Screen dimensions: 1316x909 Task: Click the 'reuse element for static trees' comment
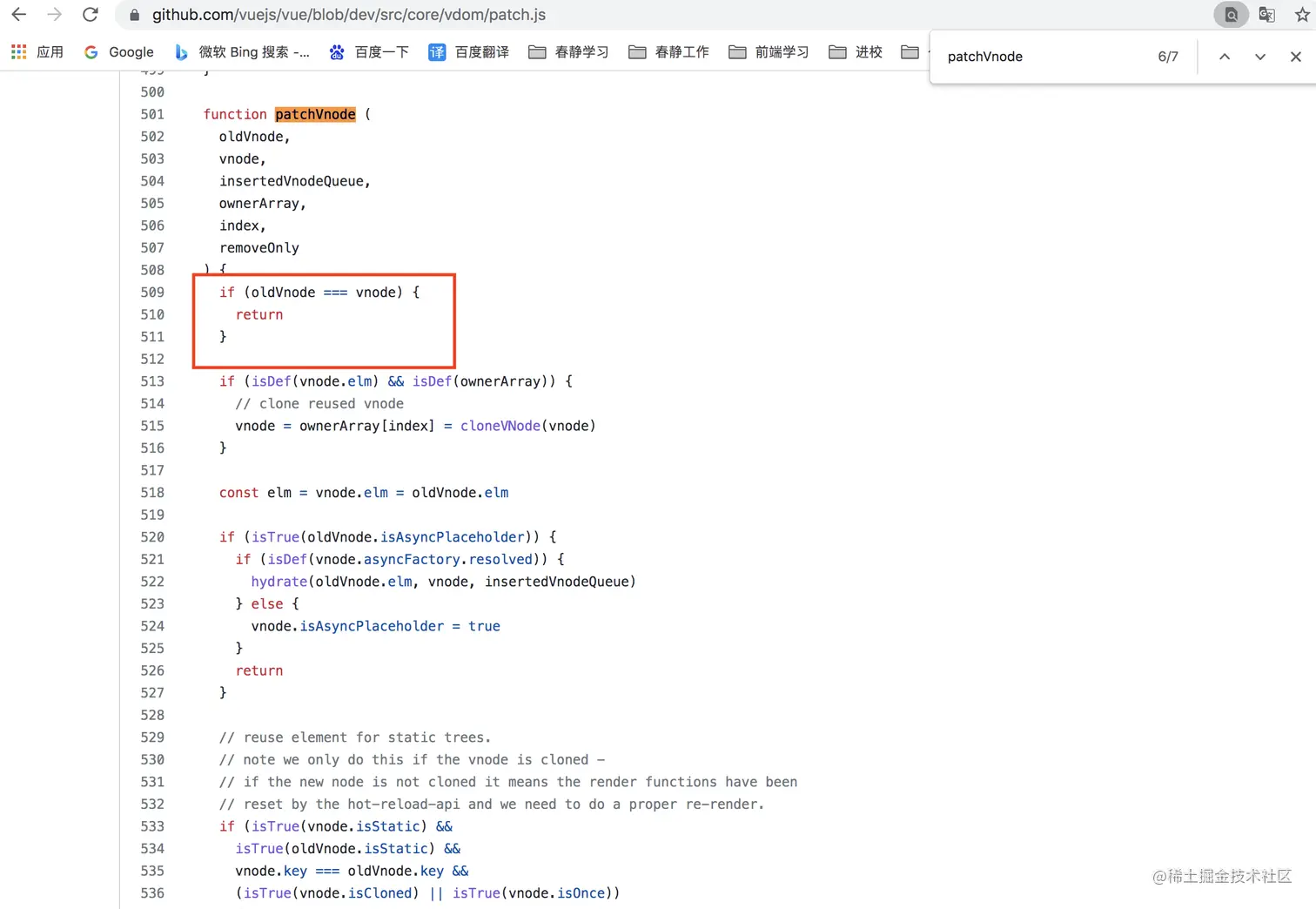click(x=355, y=737)
